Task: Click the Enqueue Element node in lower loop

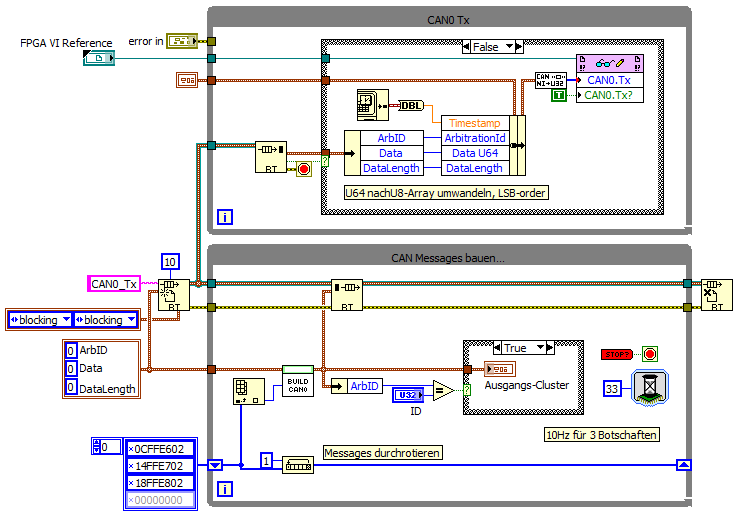Action: 347,295
